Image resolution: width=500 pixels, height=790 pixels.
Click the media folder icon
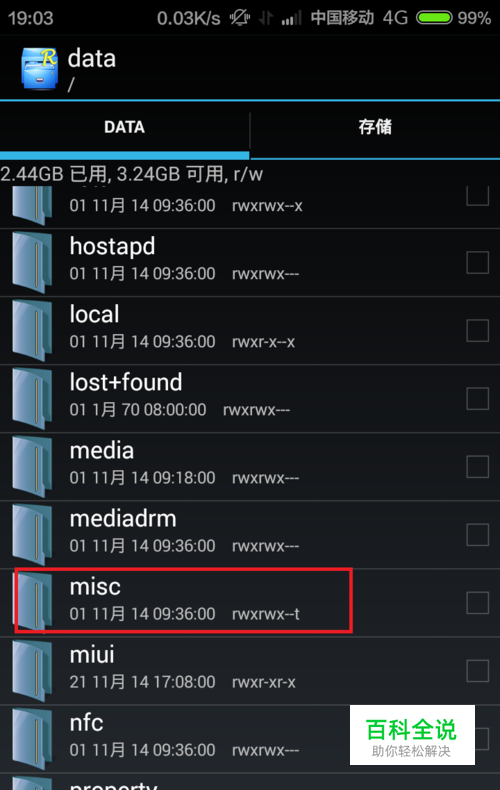[x=32, y=467]
